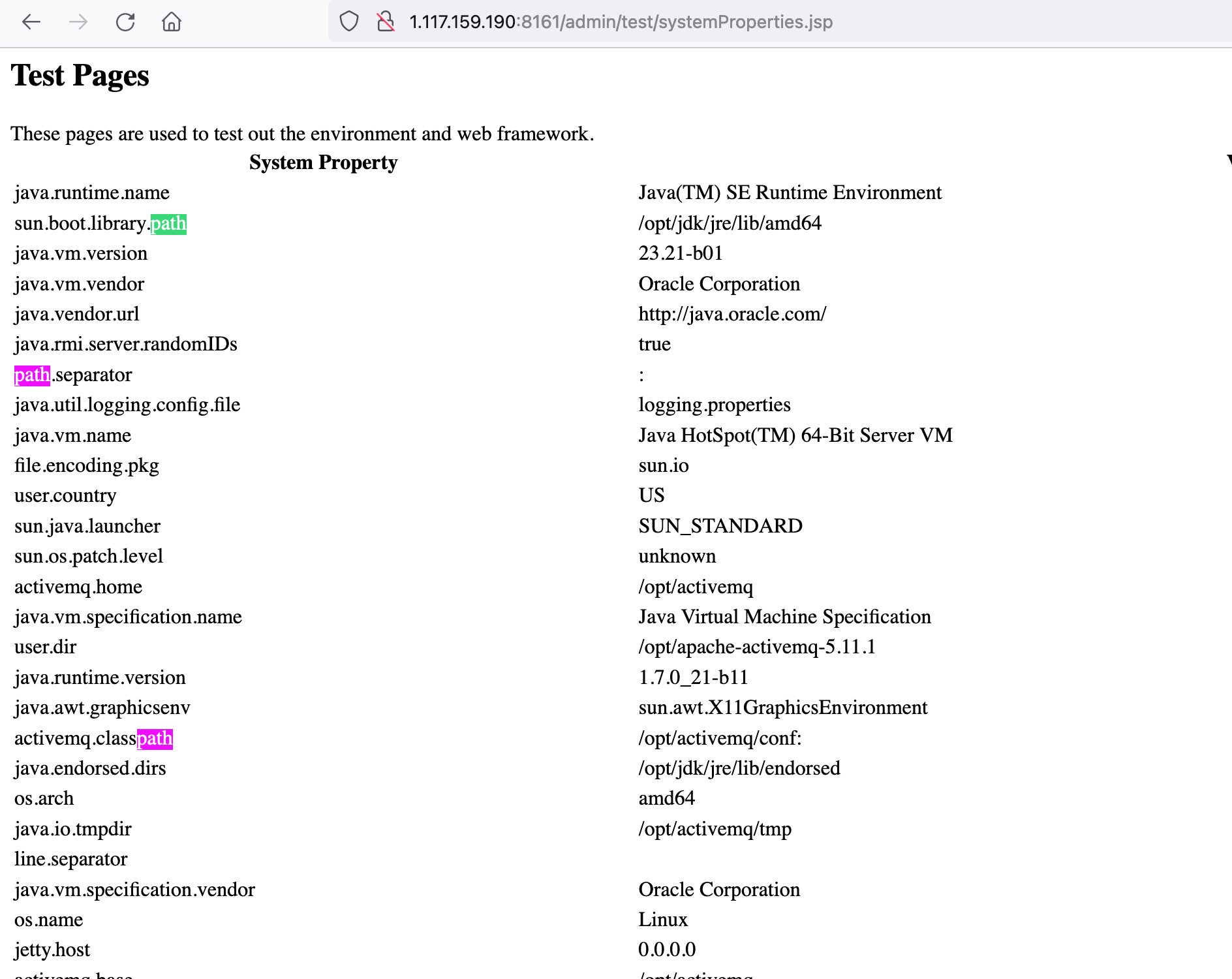
Task: Select the user.dir property name
Action: [46, 647]
